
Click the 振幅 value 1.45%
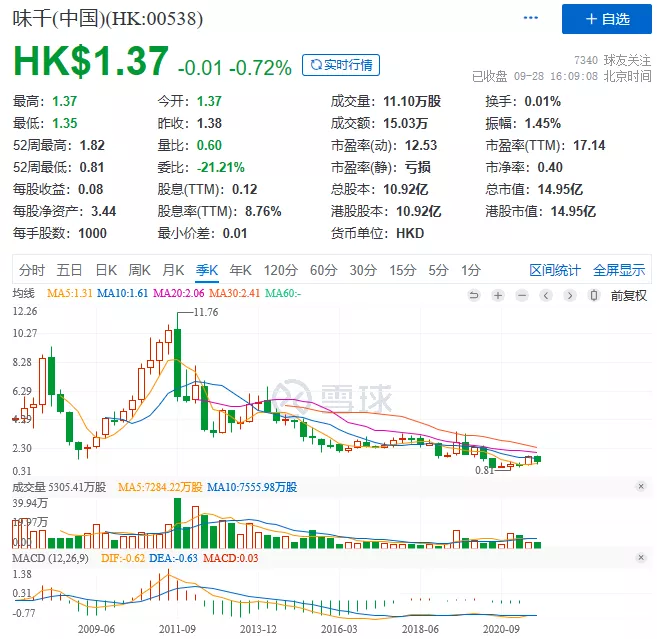543,123
